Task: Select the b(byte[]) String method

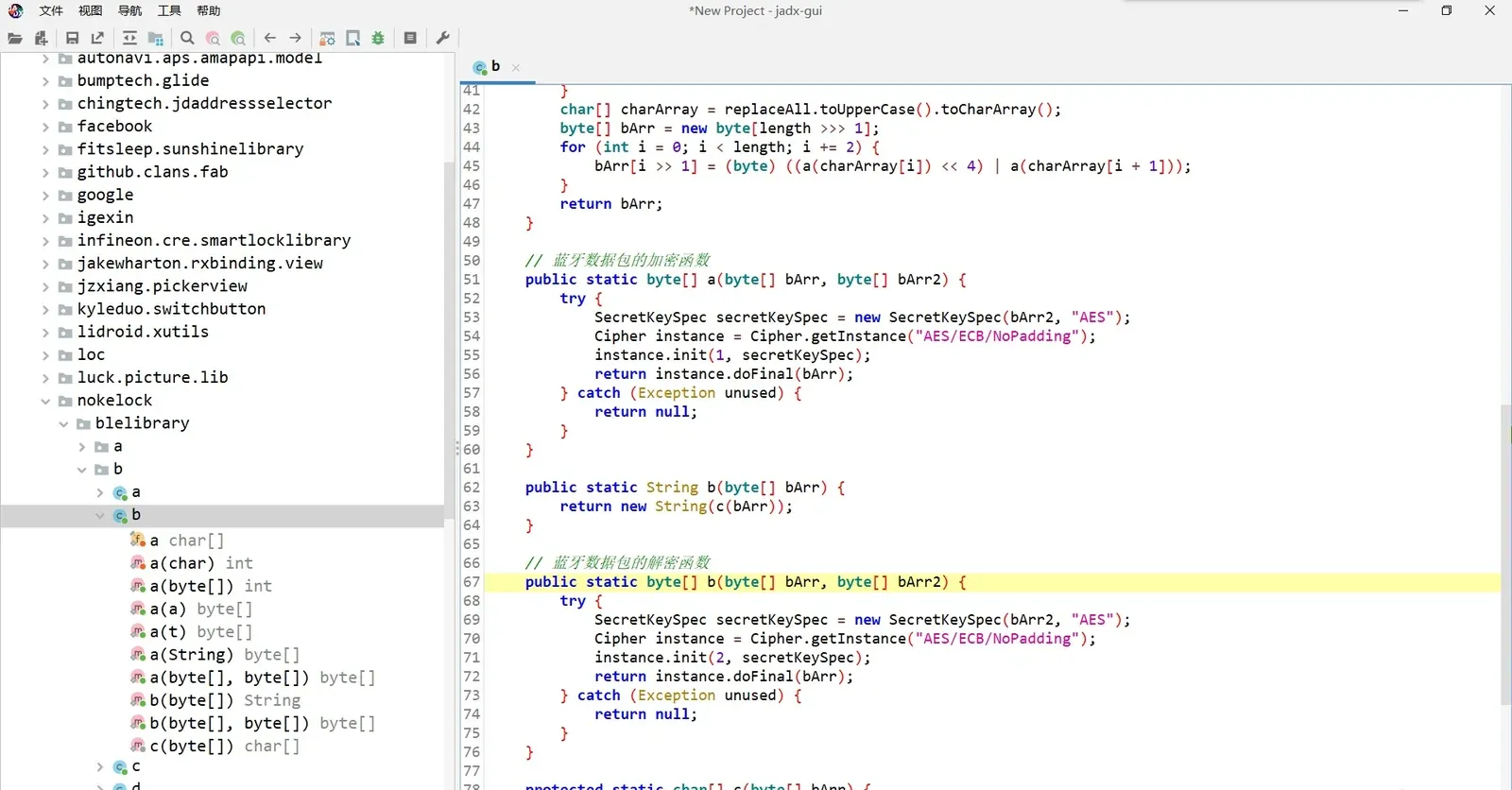Action: pyautogui.click(x=215, y=700)
